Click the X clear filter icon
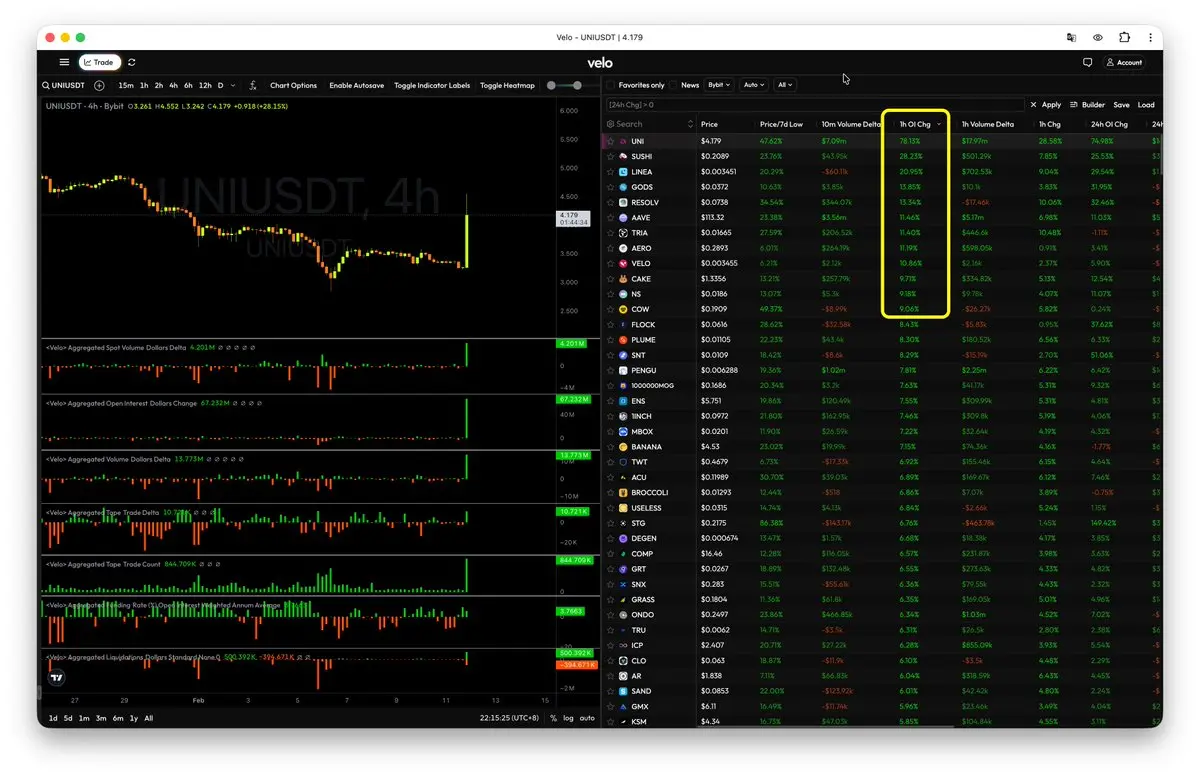1200x777 pixels. 1034,104
